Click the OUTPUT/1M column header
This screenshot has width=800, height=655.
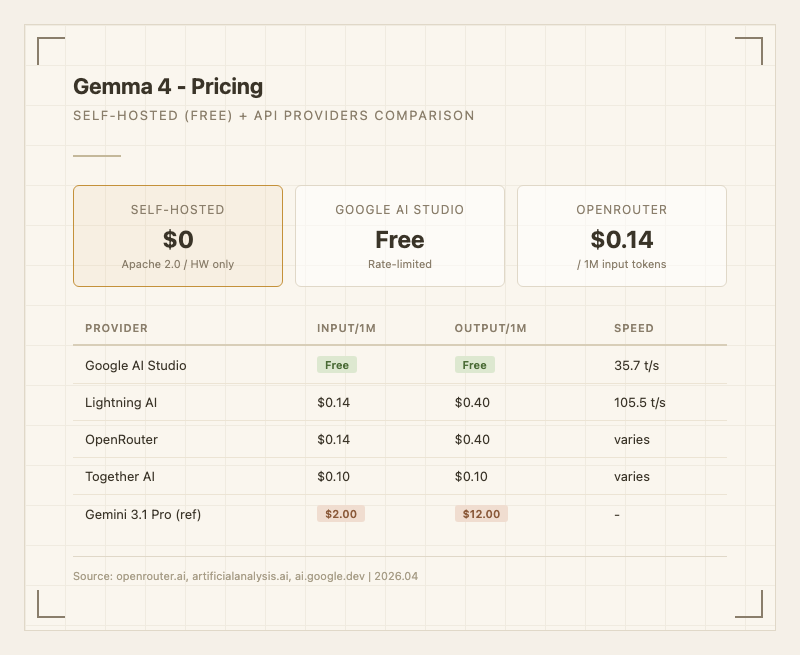[490, 328]
